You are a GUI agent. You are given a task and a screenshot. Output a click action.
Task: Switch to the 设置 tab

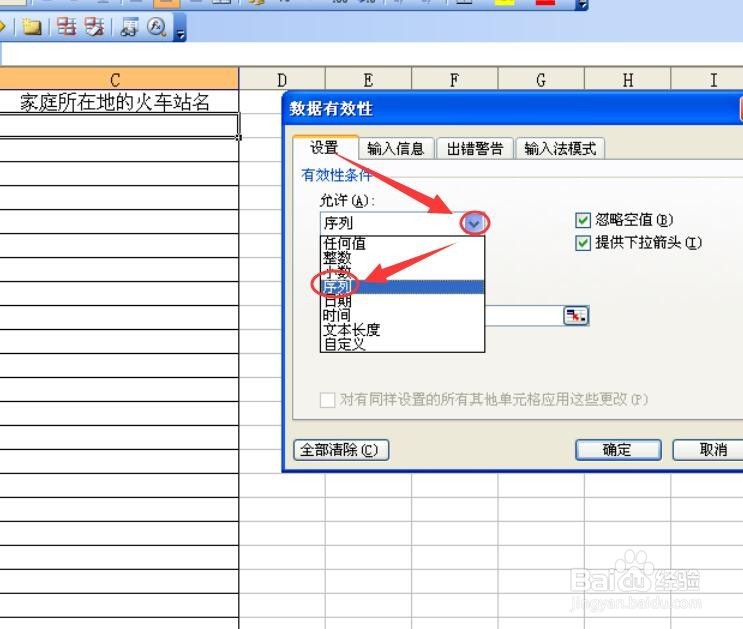click(x=325, y=147)
